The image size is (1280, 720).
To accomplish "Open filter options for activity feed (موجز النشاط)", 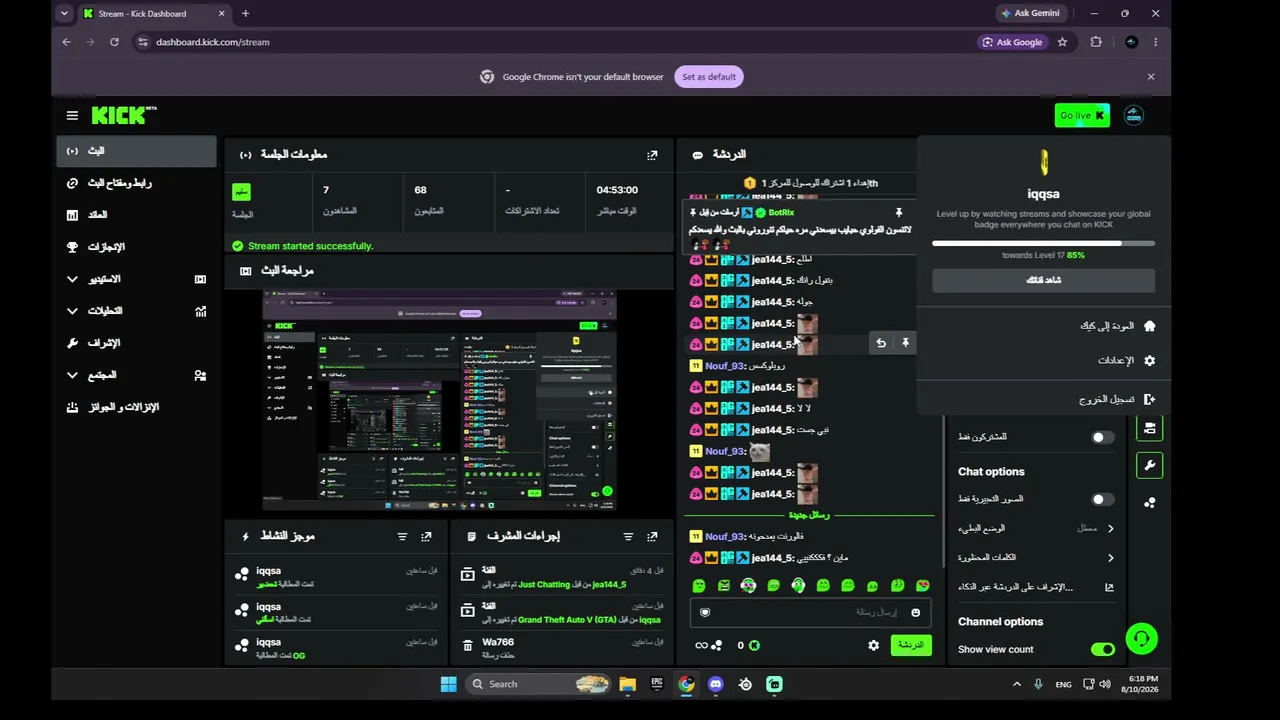I will (402, 537).
